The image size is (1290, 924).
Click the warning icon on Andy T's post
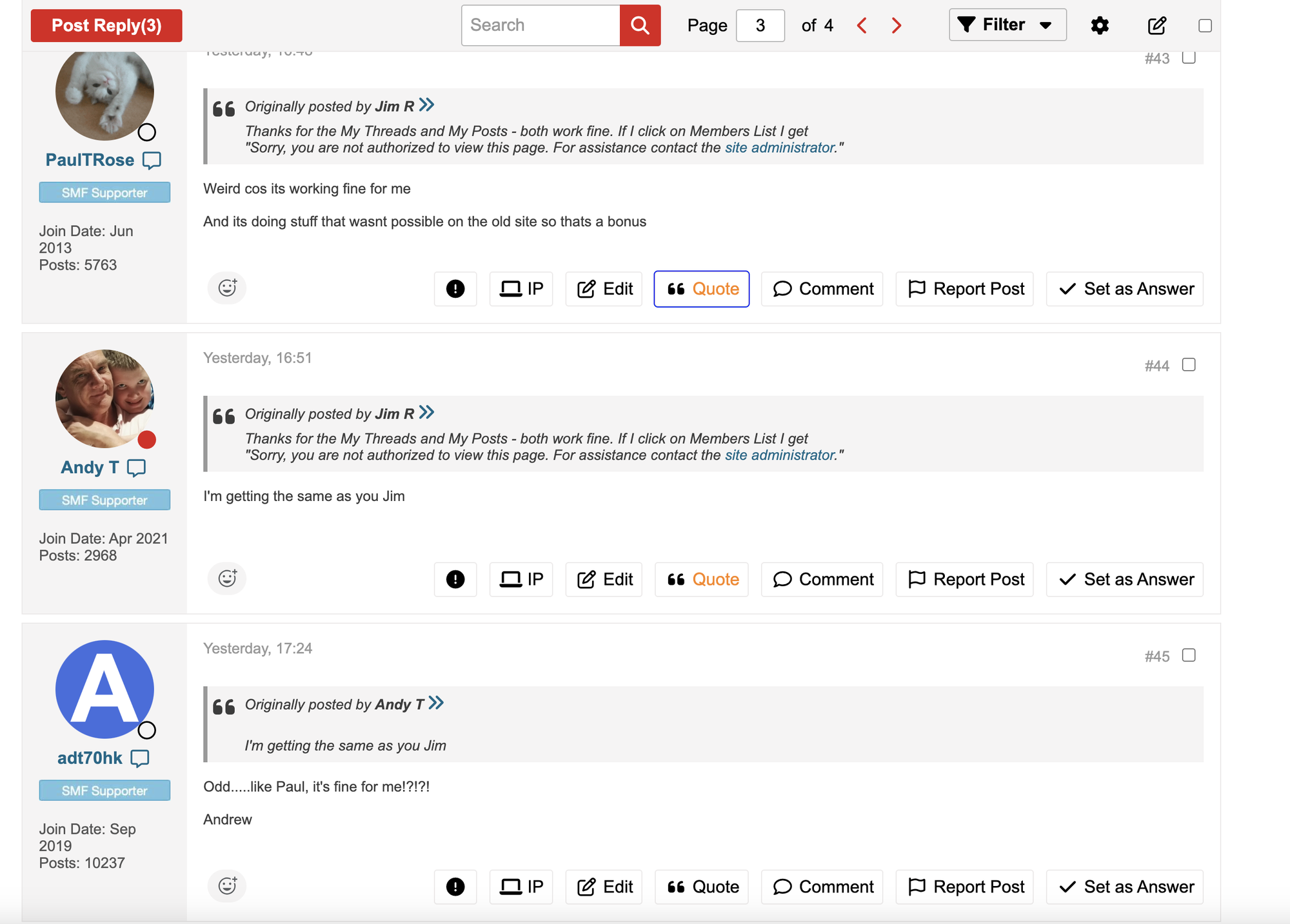(x=455, y=579)
